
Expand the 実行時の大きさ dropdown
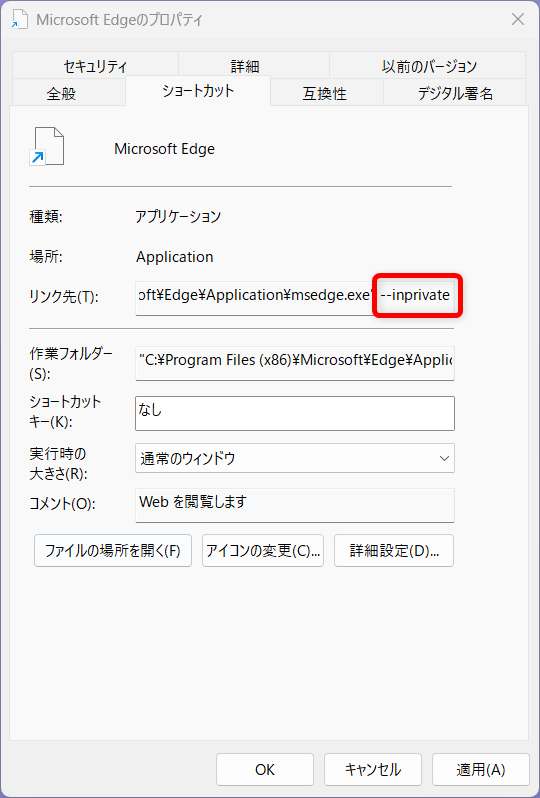point(295,458)
